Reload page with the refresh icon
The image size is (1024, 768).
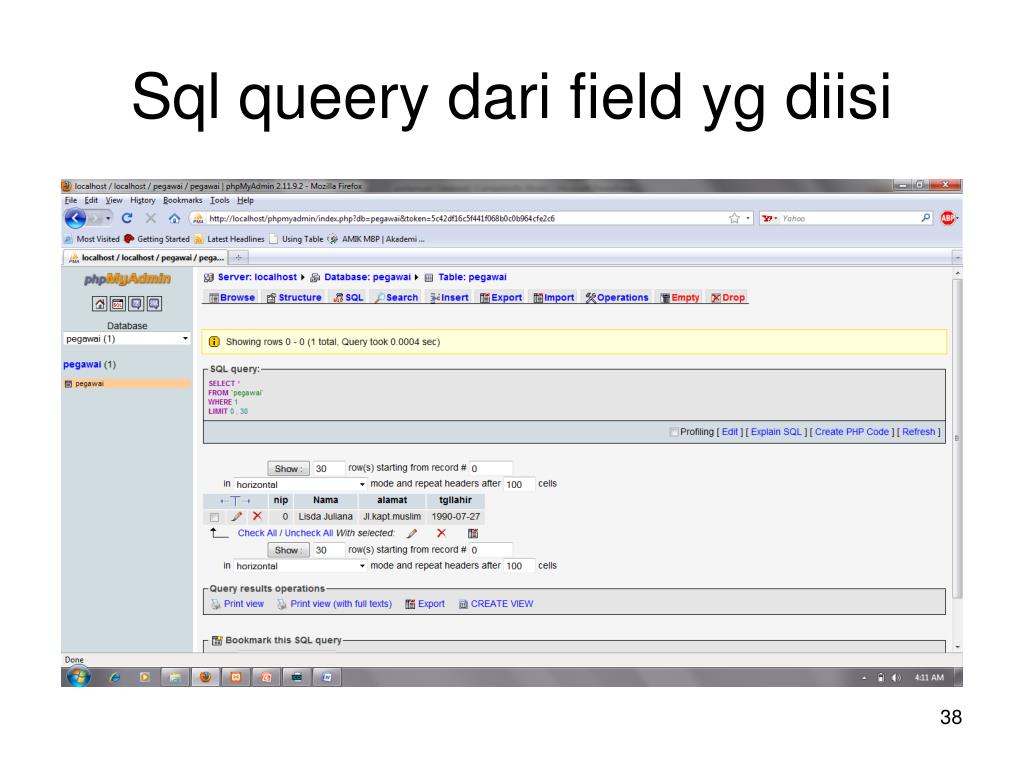[127, 218]
